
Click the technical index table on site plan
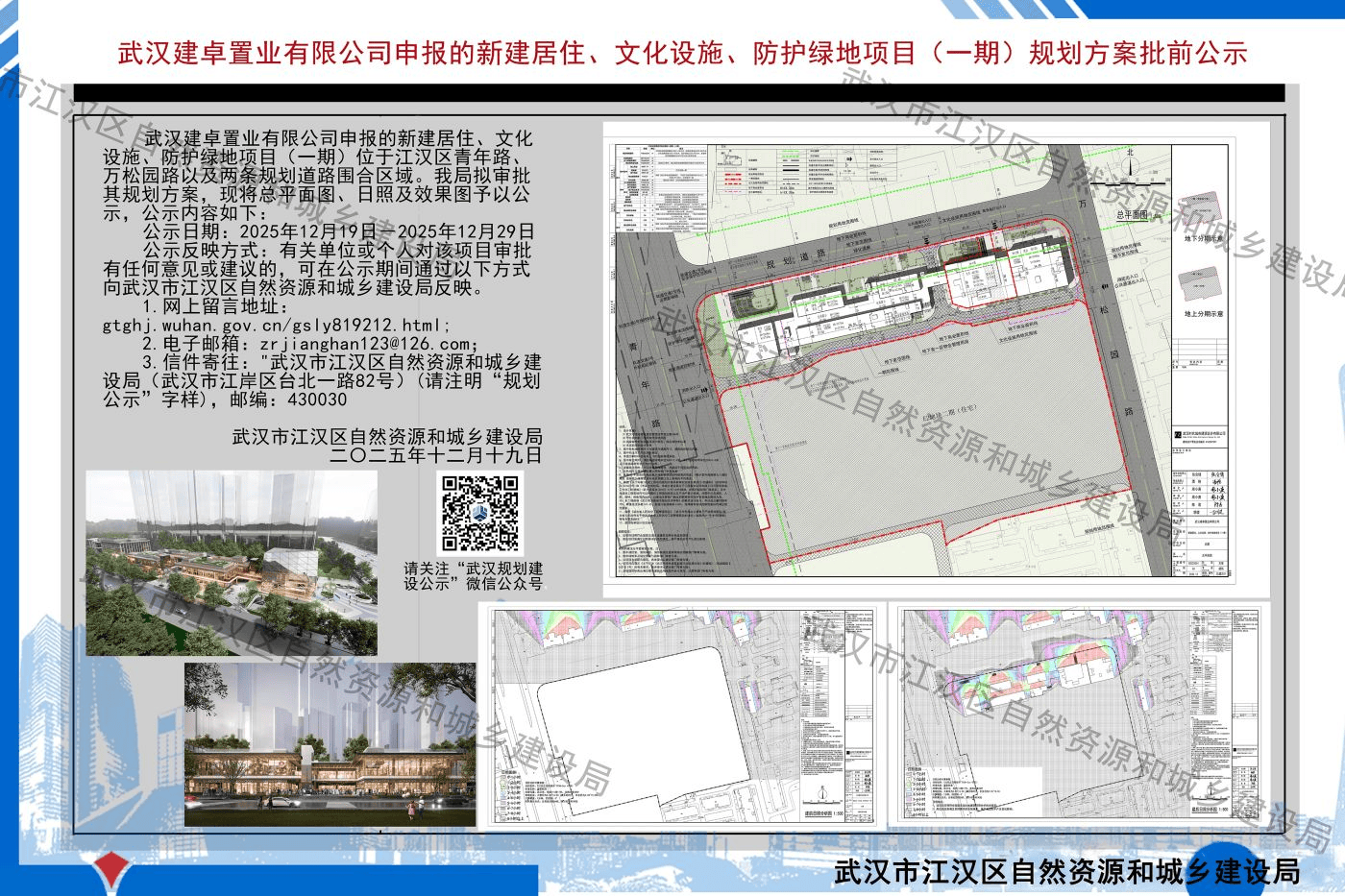pyautogui.click(x=661, y=187)
